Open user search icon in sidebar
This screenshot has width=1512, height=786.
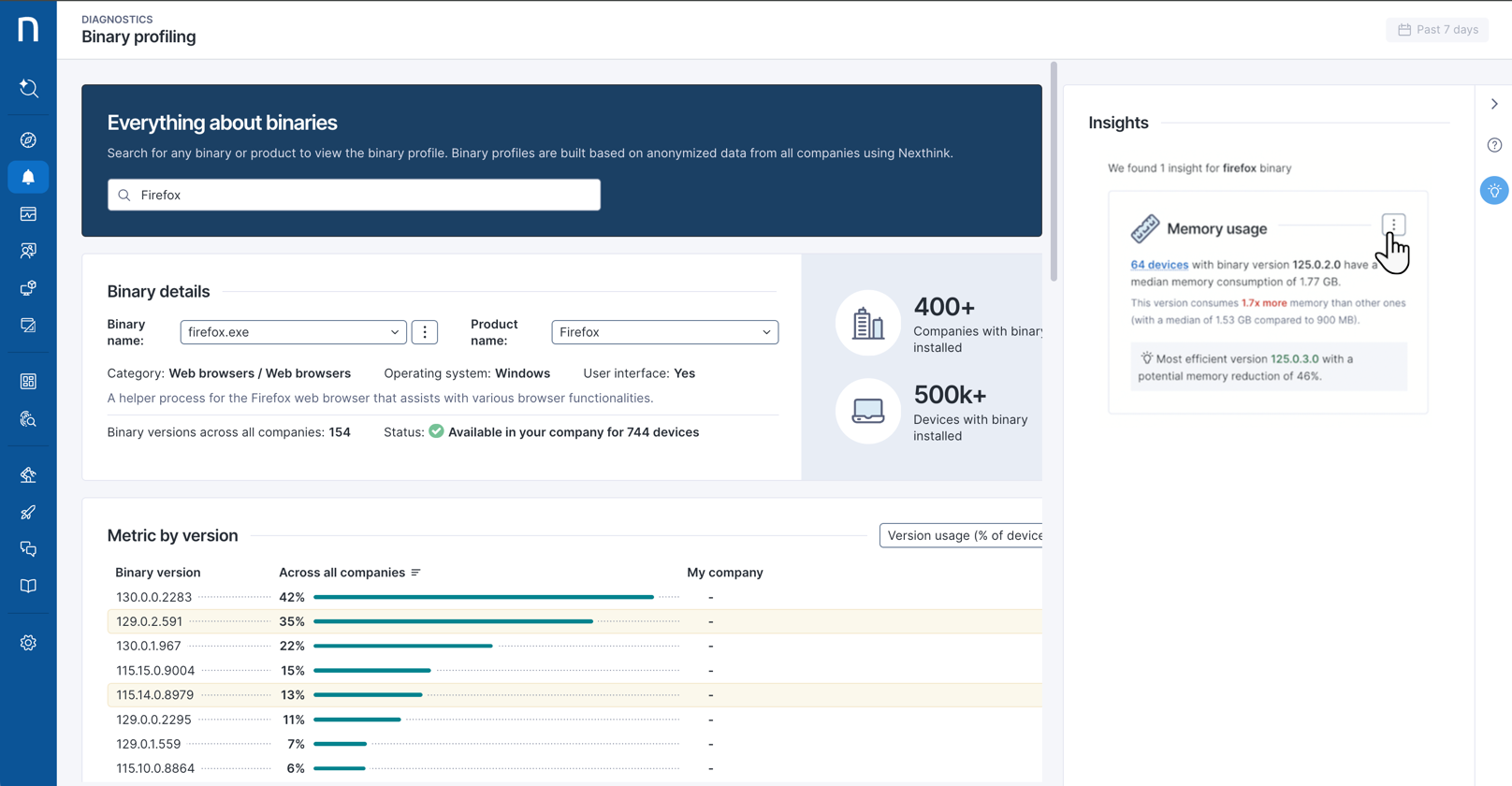point(28,251)
